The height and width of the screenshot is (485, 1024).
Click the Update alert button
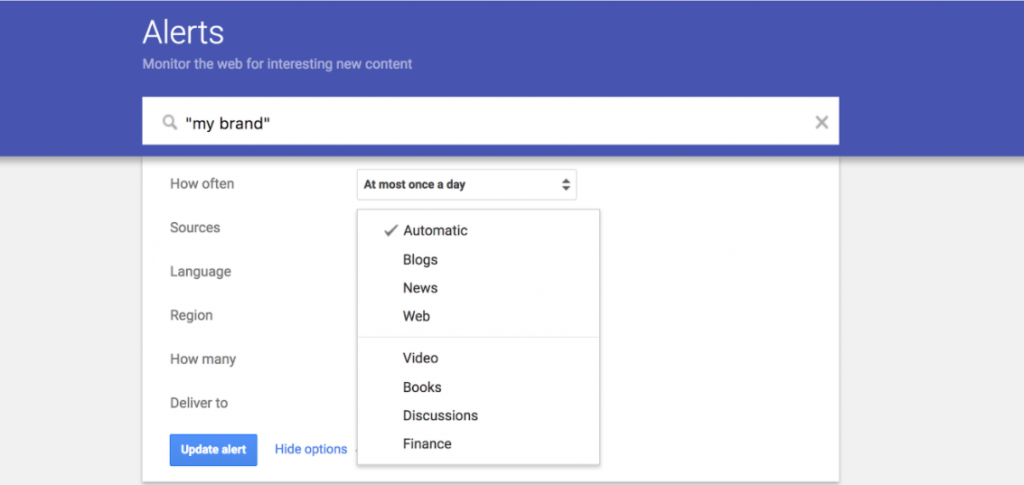click(x=214, y=450)
